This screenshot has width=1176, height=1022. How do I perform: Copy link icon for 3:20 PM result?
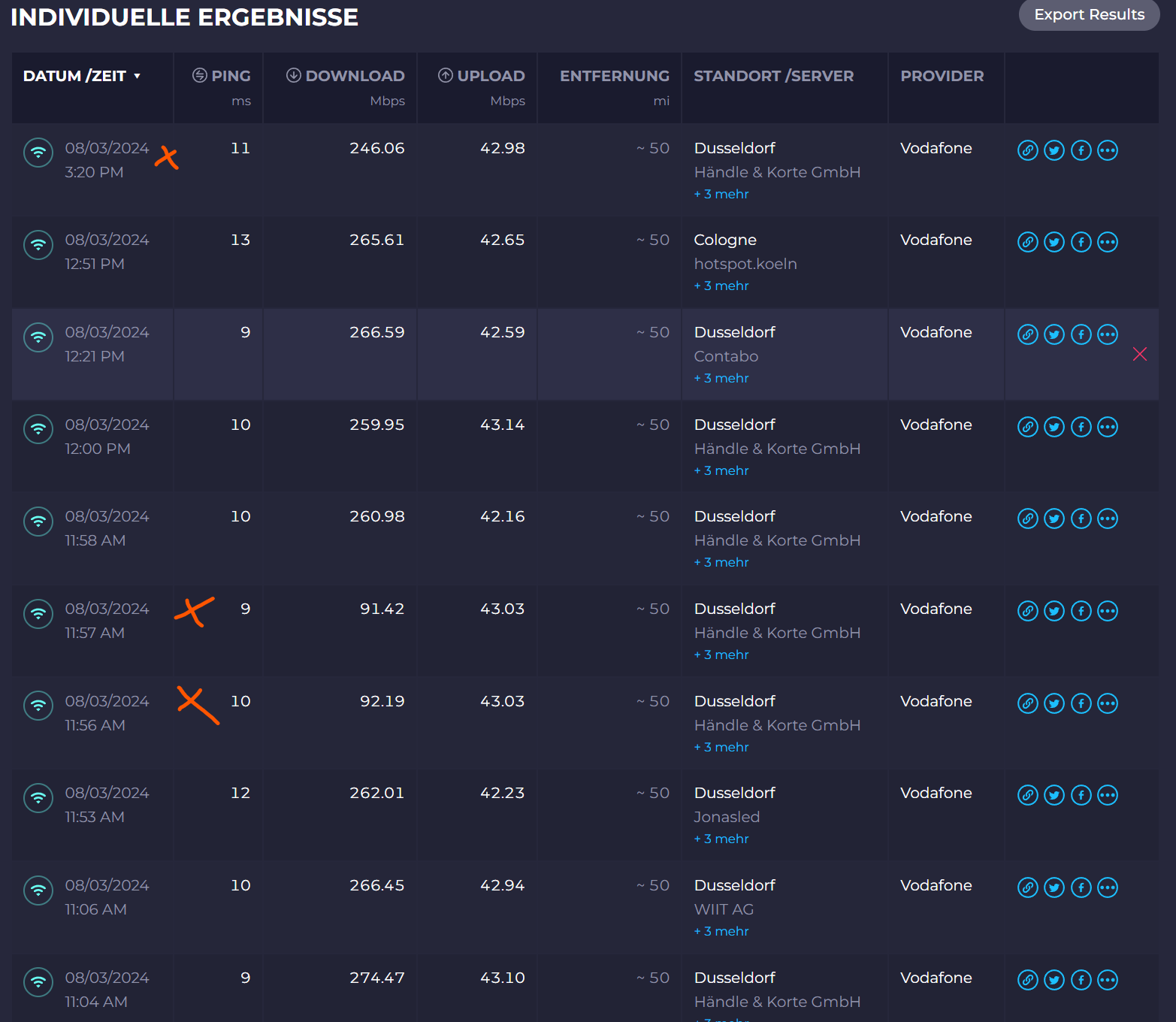coord(1028,150)
